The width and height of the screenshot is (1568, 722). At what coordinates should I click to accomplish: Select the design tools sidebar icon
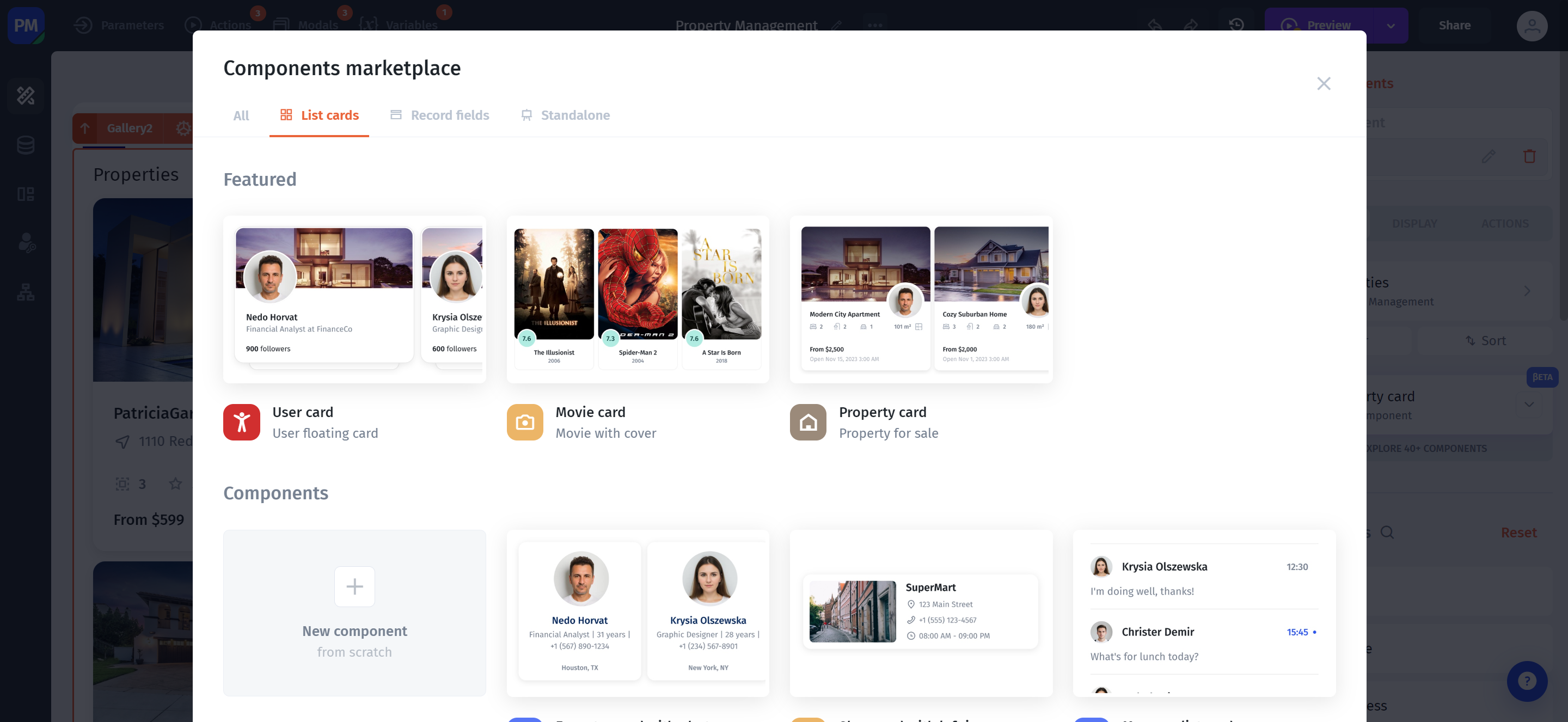tap(26, 96)
